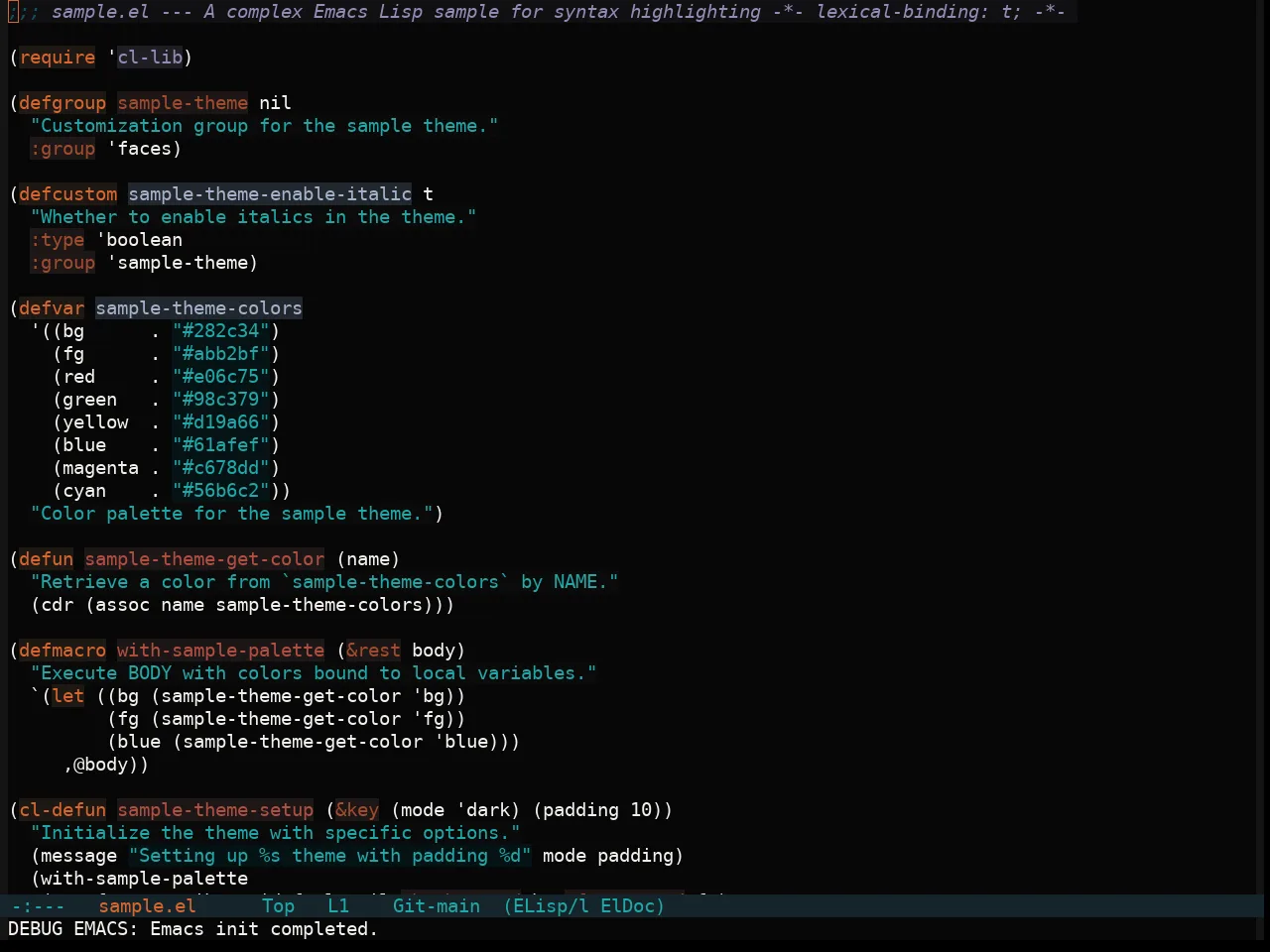The height and width of the screenshot is (952, 1270).
Task: Click the Top position indicator in mode line
Action: pyautogui.click(x=279, y=905)
